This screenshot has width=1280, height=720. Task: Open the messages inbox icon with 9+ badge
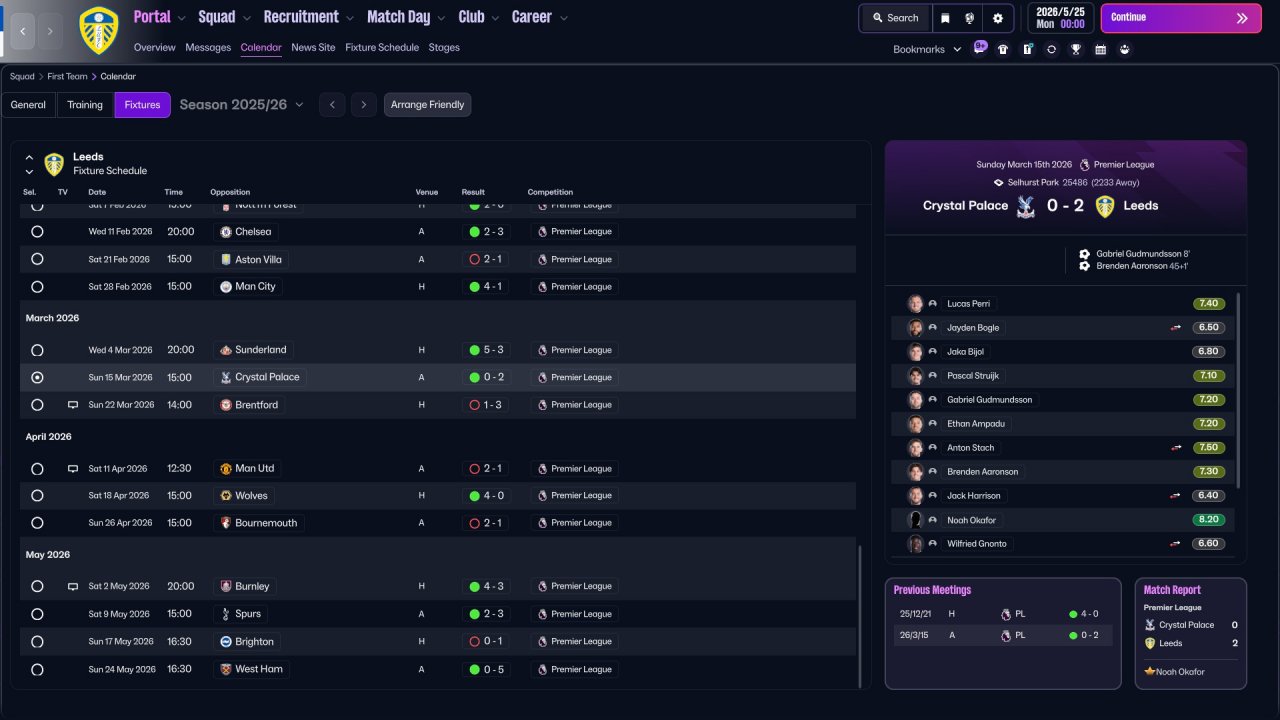[x=979, y=48]
